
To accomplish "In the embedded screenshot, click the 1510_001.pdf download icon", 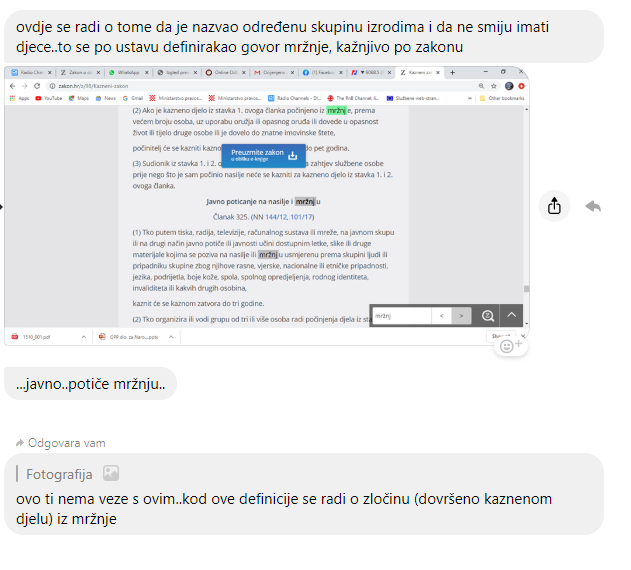I will tap(15, 337).
